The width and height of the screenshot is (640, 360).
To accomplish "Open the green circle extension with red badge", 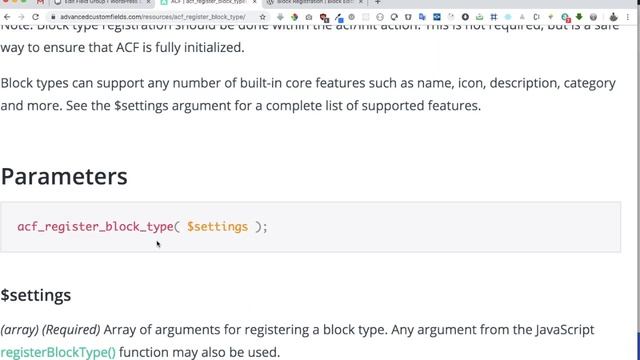I will click(565, 17).
